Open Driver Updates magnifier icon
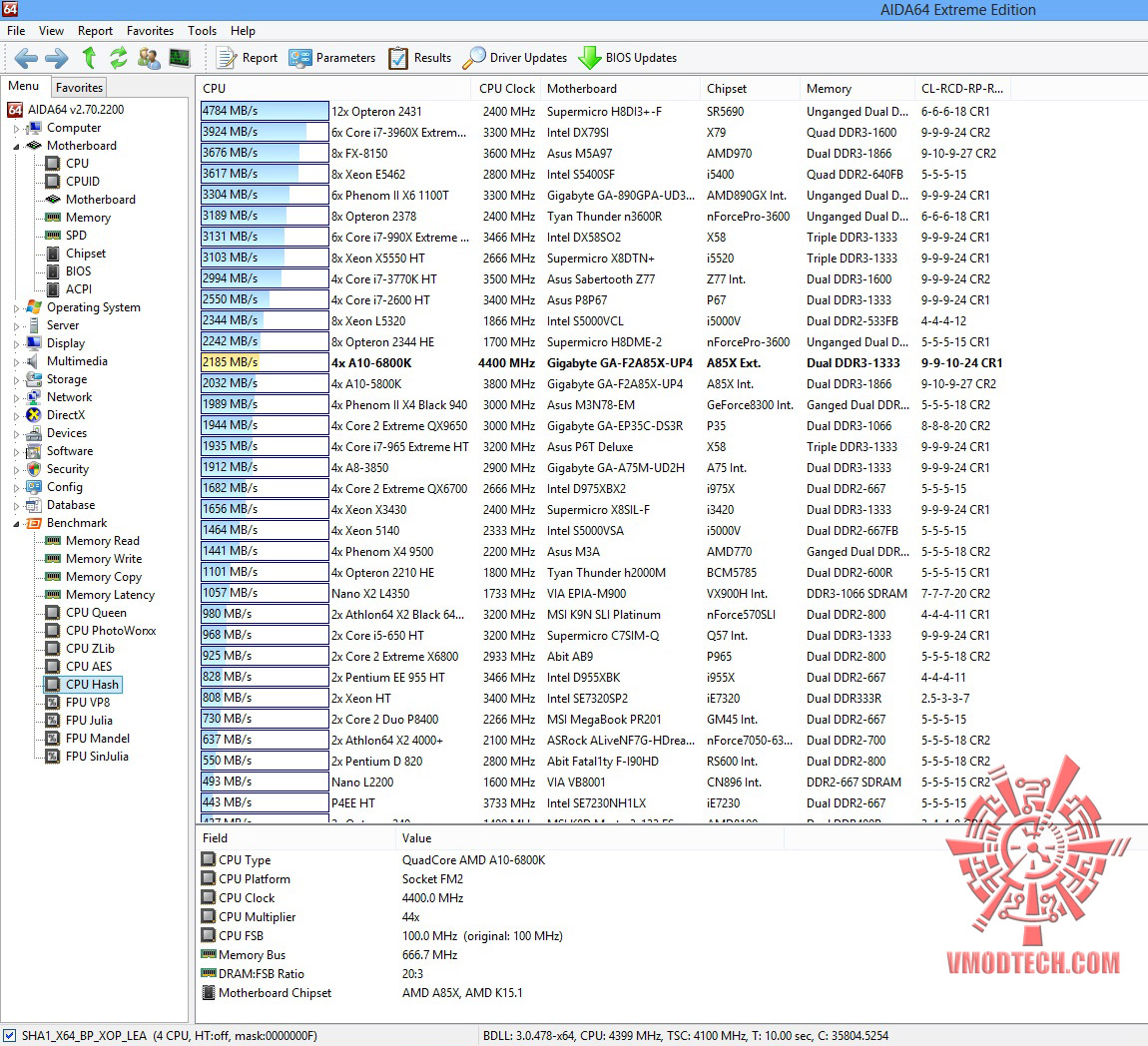1148x1046 pixels. tap(474, 58)
